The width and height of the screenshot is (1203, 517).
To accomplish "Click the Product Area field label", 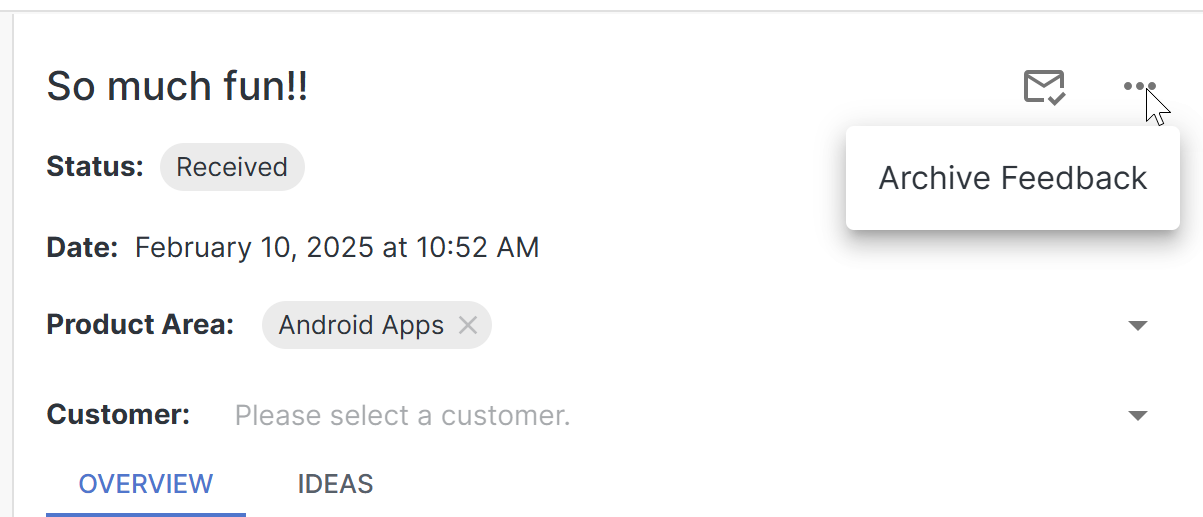I will pos(140,325).
